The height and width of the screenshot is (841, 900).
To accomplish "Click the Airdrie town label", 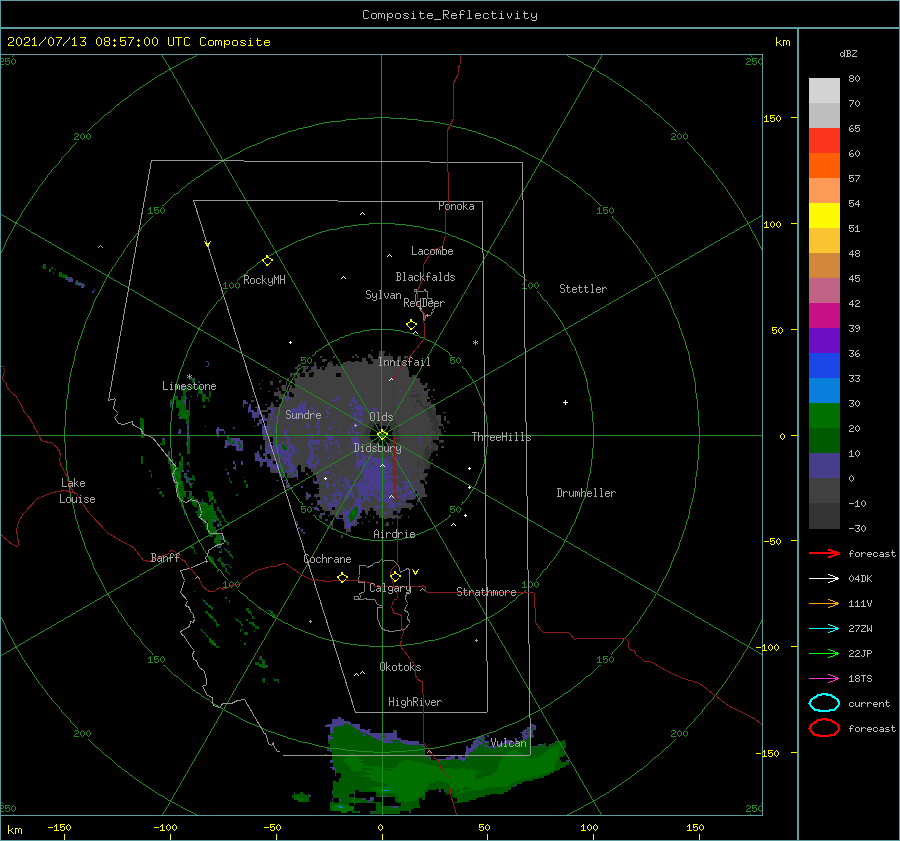I will (394, 534).
